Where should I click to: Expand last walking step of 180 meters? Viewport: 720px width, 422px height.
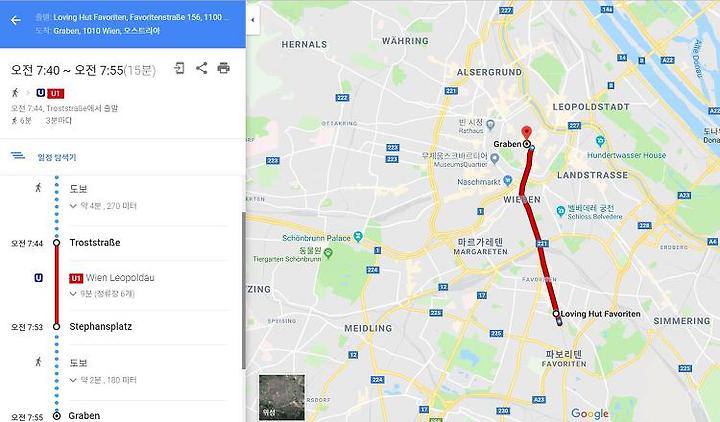coord(73,380)
